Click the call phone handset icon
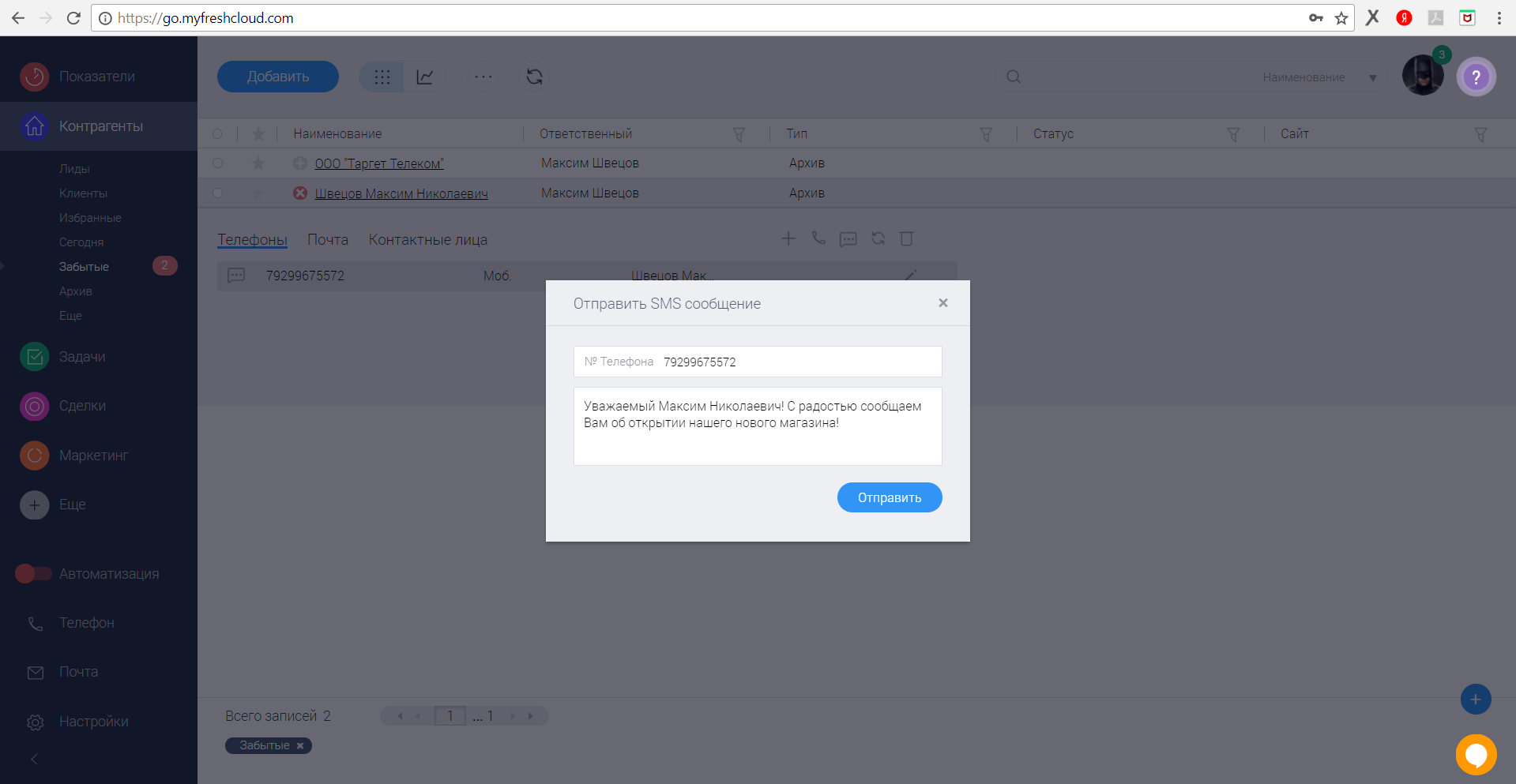The width and height of the screenshot is (1516, 784). point(818,238)
